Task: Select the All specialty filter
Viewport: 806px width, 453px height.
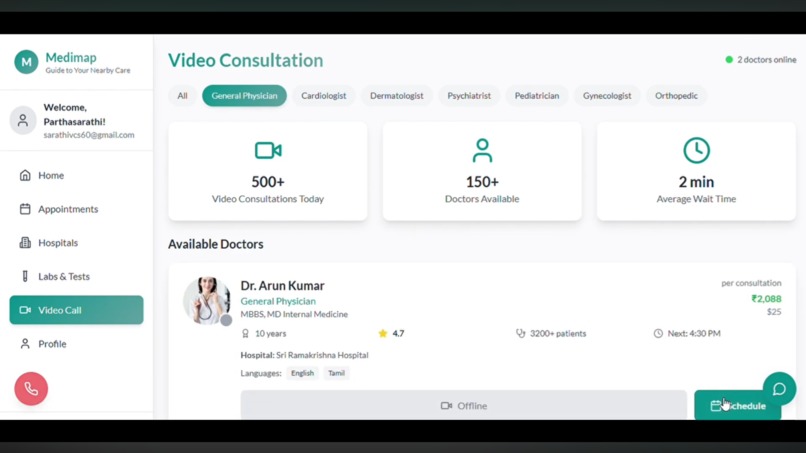Action: coord(182,96)
